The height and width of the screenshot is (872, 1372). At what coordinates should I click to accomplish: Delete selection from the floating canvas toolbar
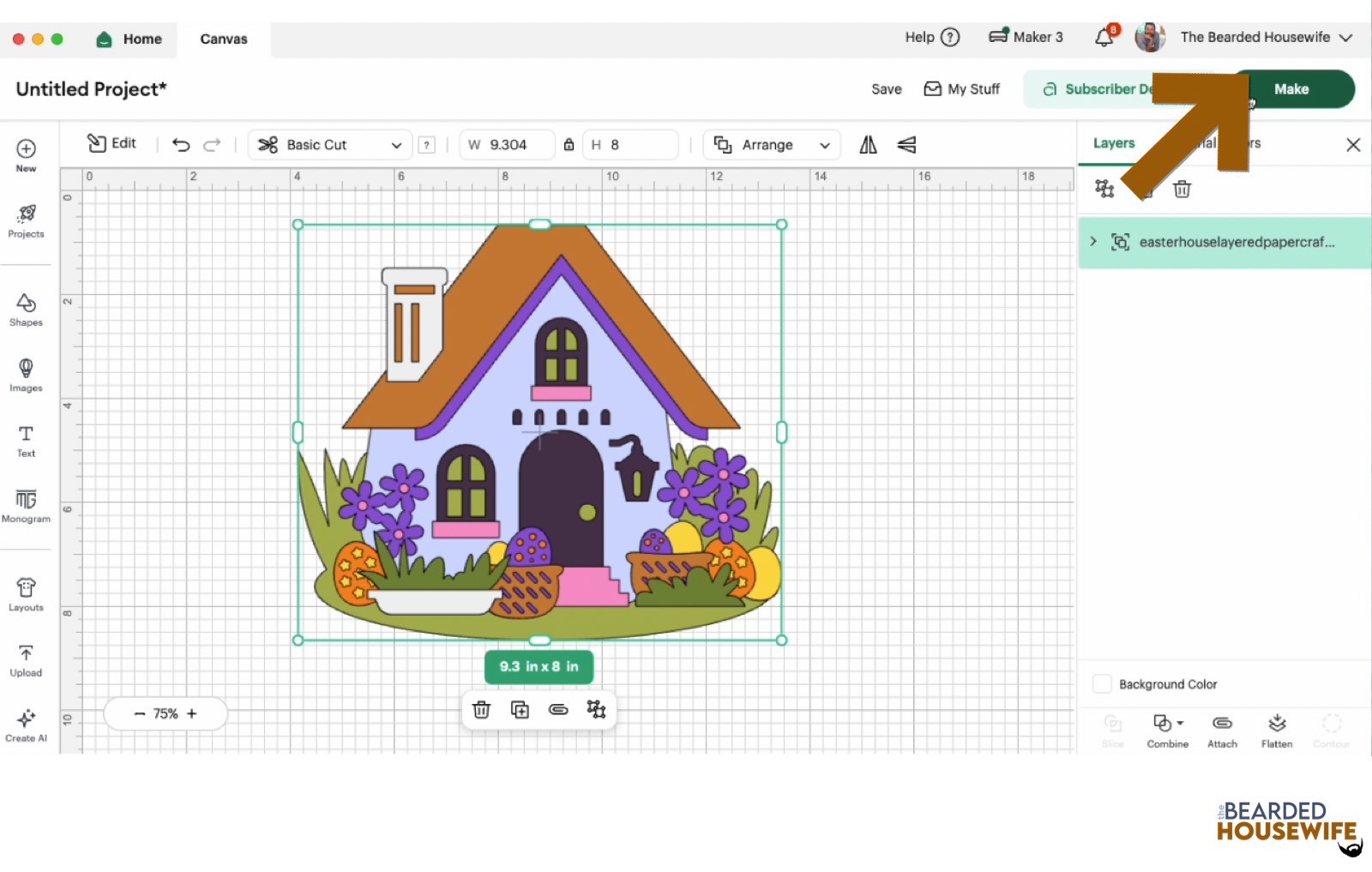[x=482, y=710]
